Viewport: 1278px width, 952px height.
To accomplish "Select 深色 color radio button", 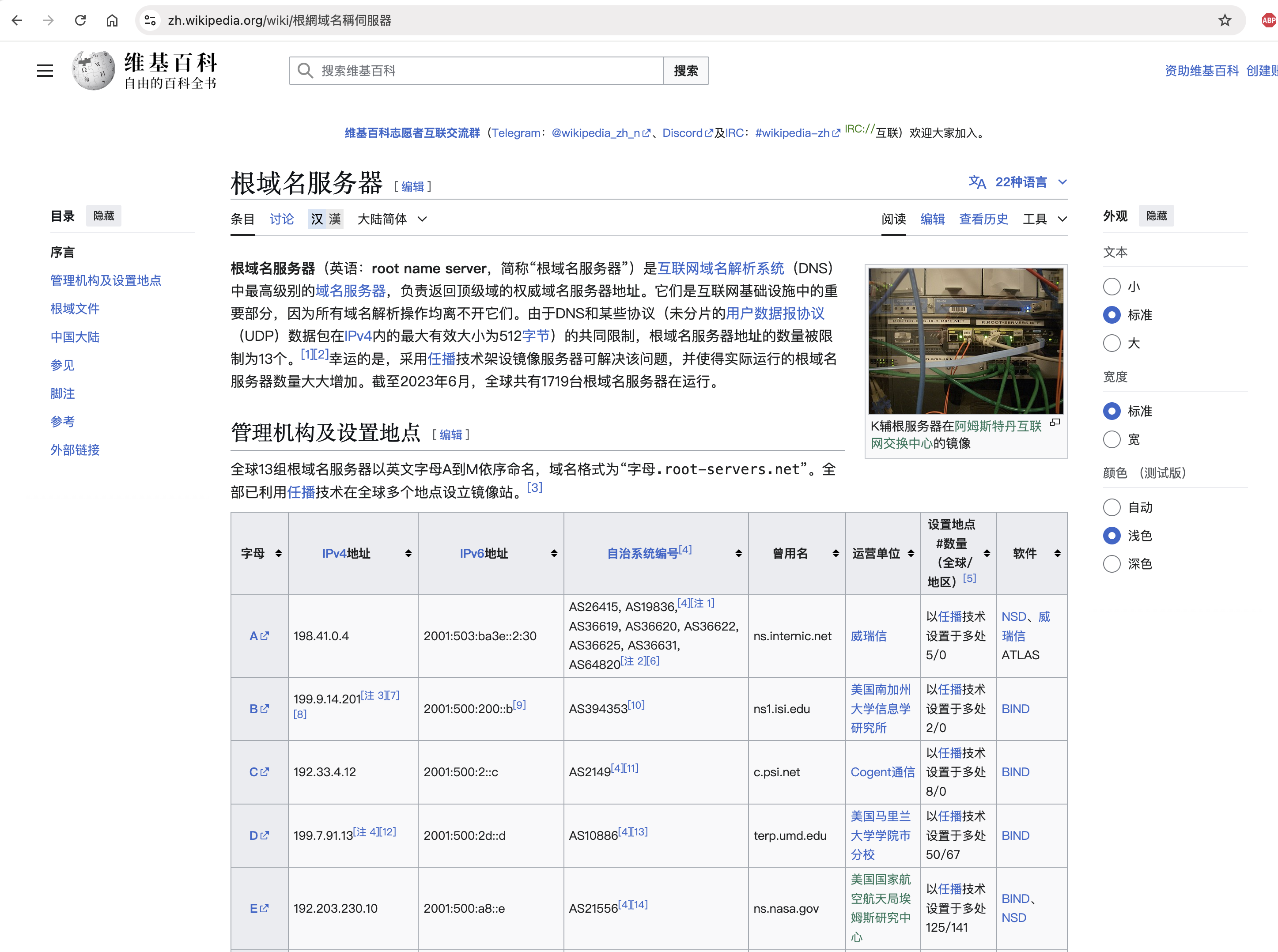I will coord(1112,563).
